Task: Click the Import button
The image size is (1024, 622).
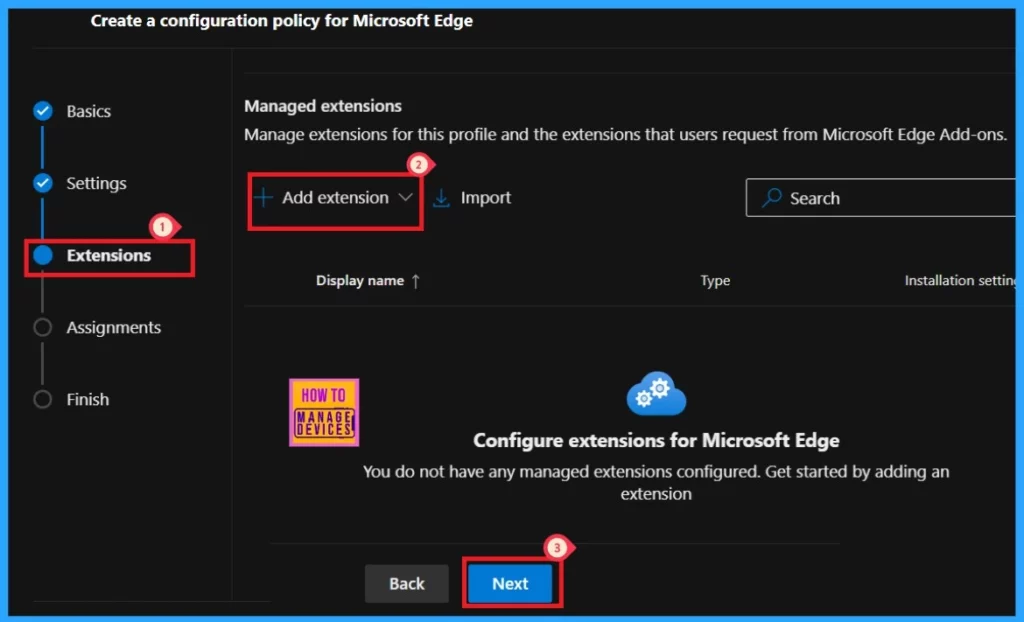Action: tap(472, 198)
